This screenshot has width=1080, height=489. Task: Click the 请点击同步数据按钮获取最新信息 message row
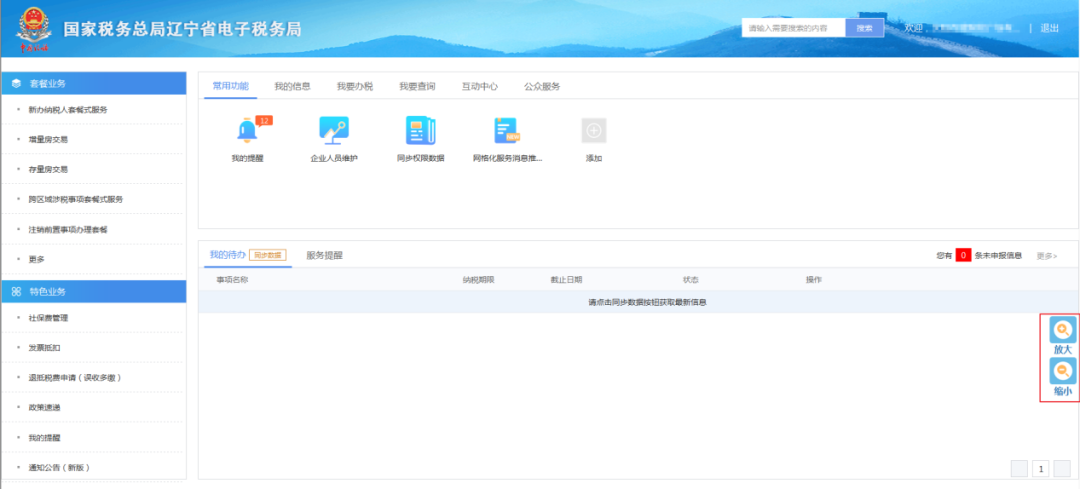[x=638, y=302]
